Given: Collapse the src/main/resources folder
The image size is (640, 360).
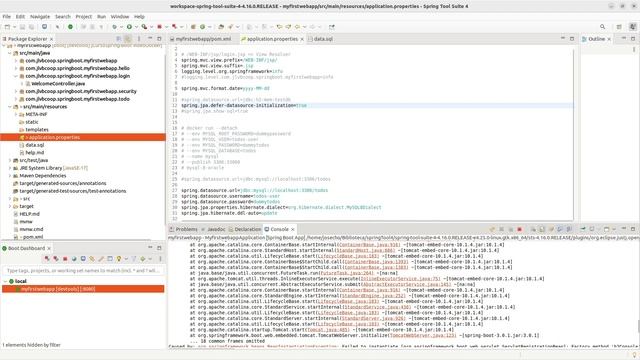Looking at the screenshot, I should pyautogui.click(x=10, y=107).
